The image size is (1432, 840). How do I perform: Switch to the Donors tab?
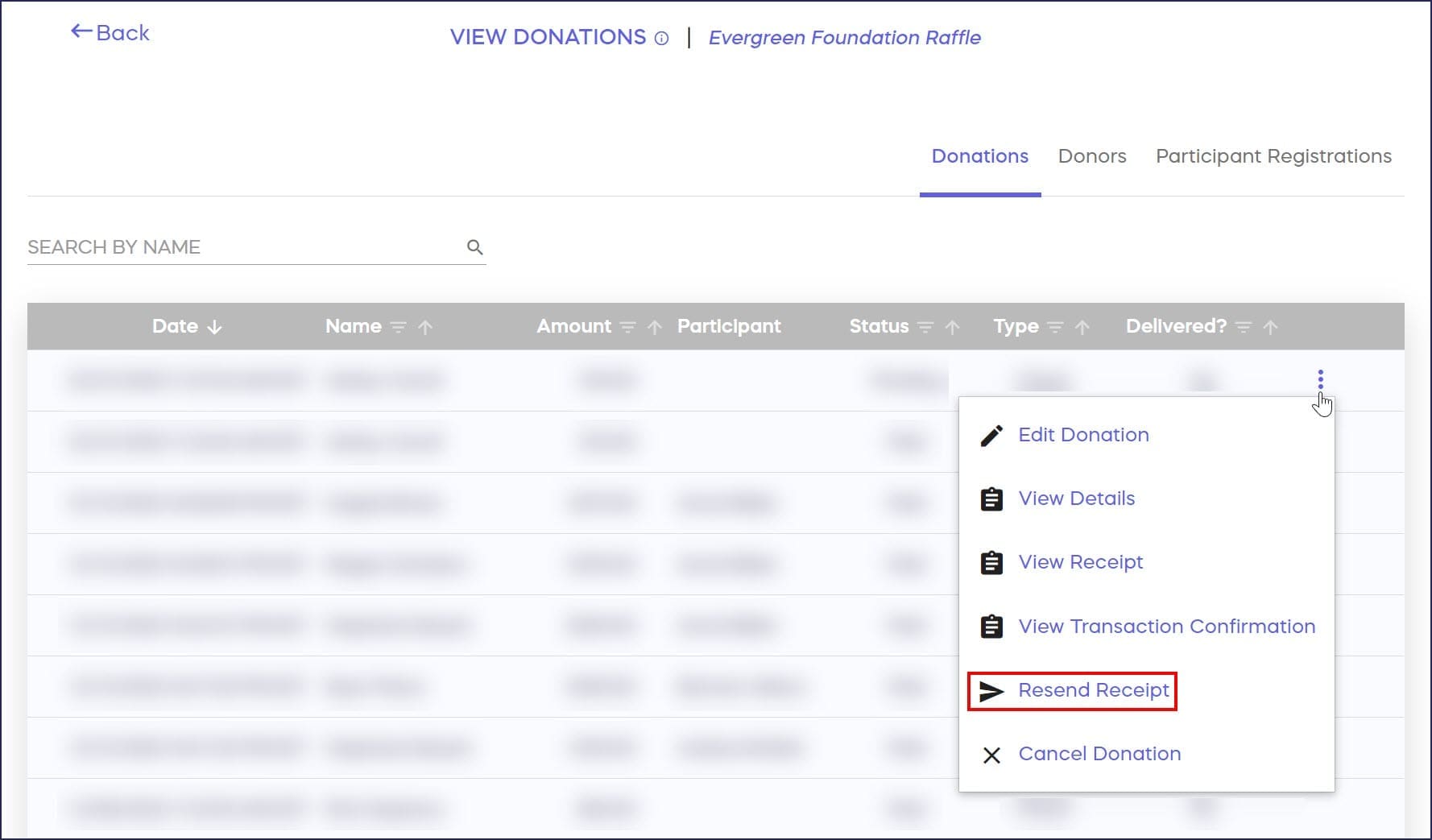(1091, 156)
